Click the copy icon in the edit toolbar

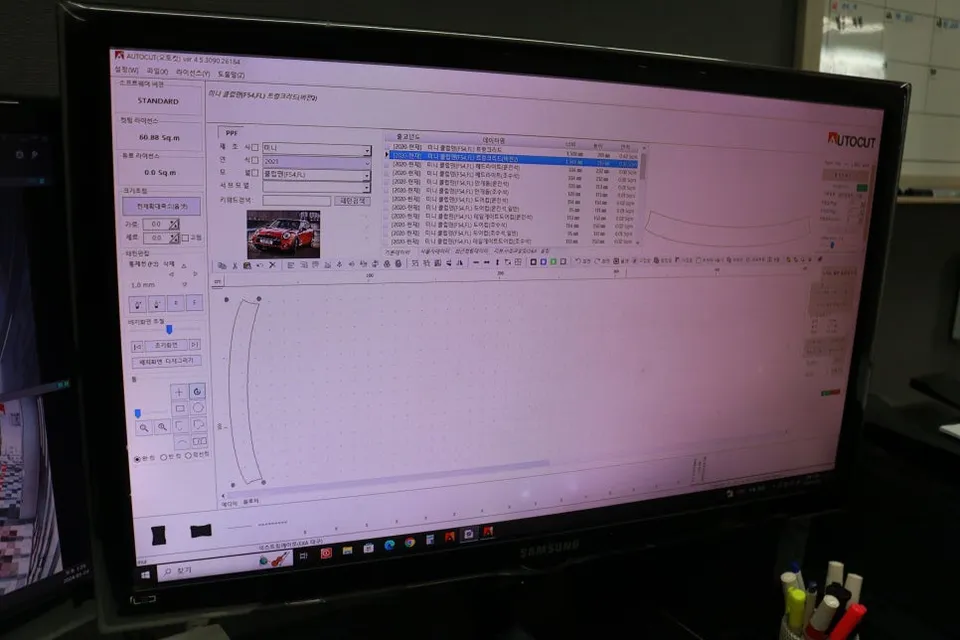click(222, 265)
